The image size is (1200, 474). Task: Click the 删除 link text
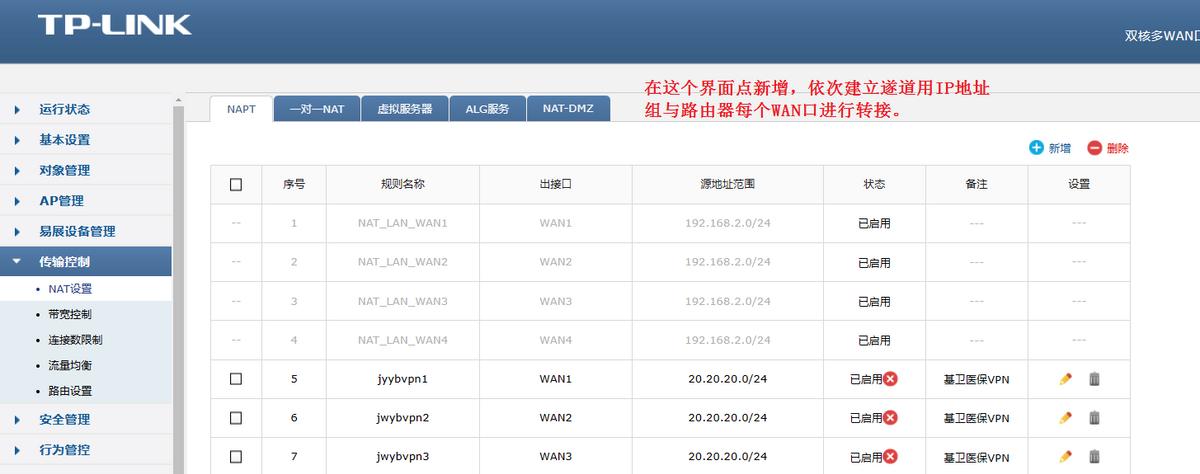click(x=1117, y=148)
